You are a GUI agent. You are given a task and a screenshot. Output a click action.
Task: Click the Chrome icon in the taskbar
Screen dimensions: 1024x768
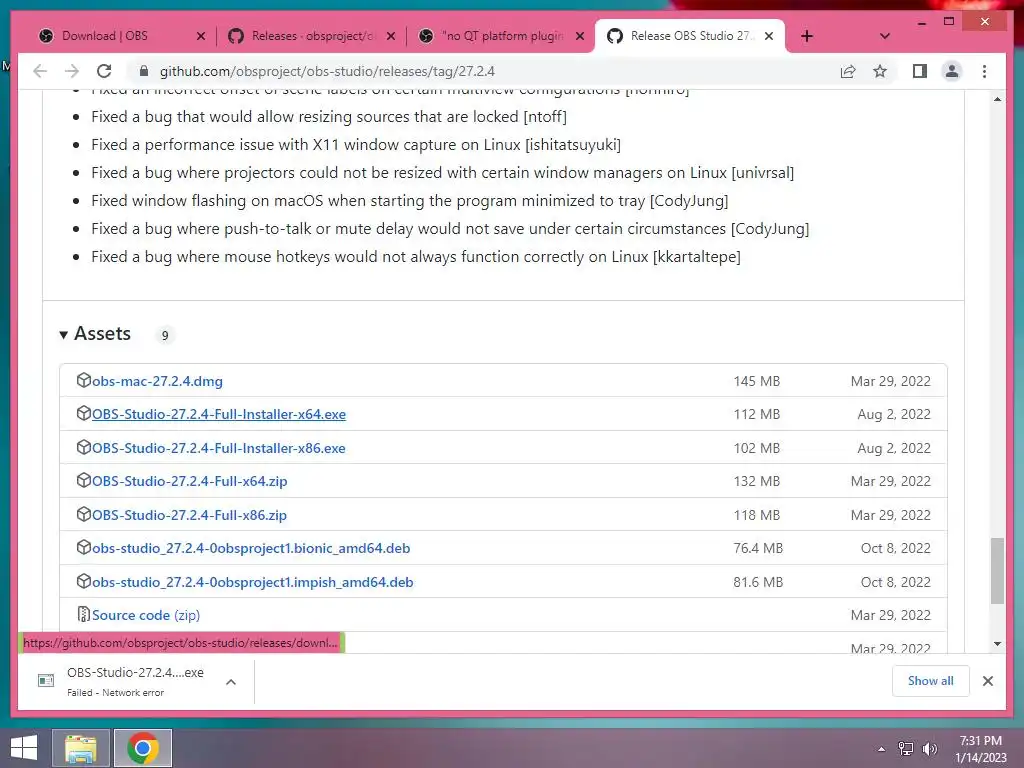(x=143, y=748)
